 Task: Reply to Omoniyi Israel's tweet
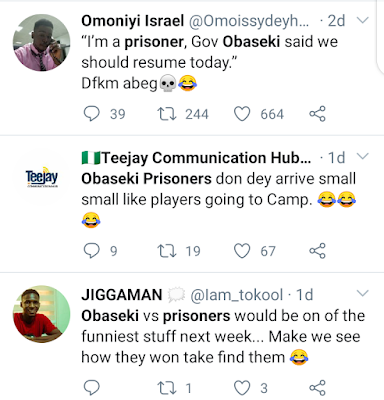pyautogui.click(x=91, y=114)
